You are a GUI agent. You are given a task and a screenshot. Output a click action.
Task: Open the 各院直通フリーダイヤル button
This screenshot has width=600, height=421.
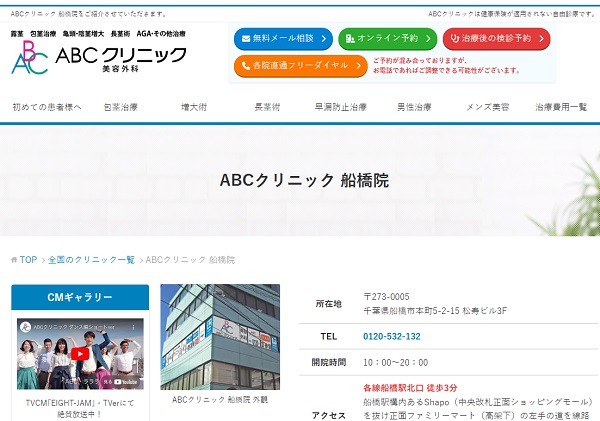click(x=301, y=66)
